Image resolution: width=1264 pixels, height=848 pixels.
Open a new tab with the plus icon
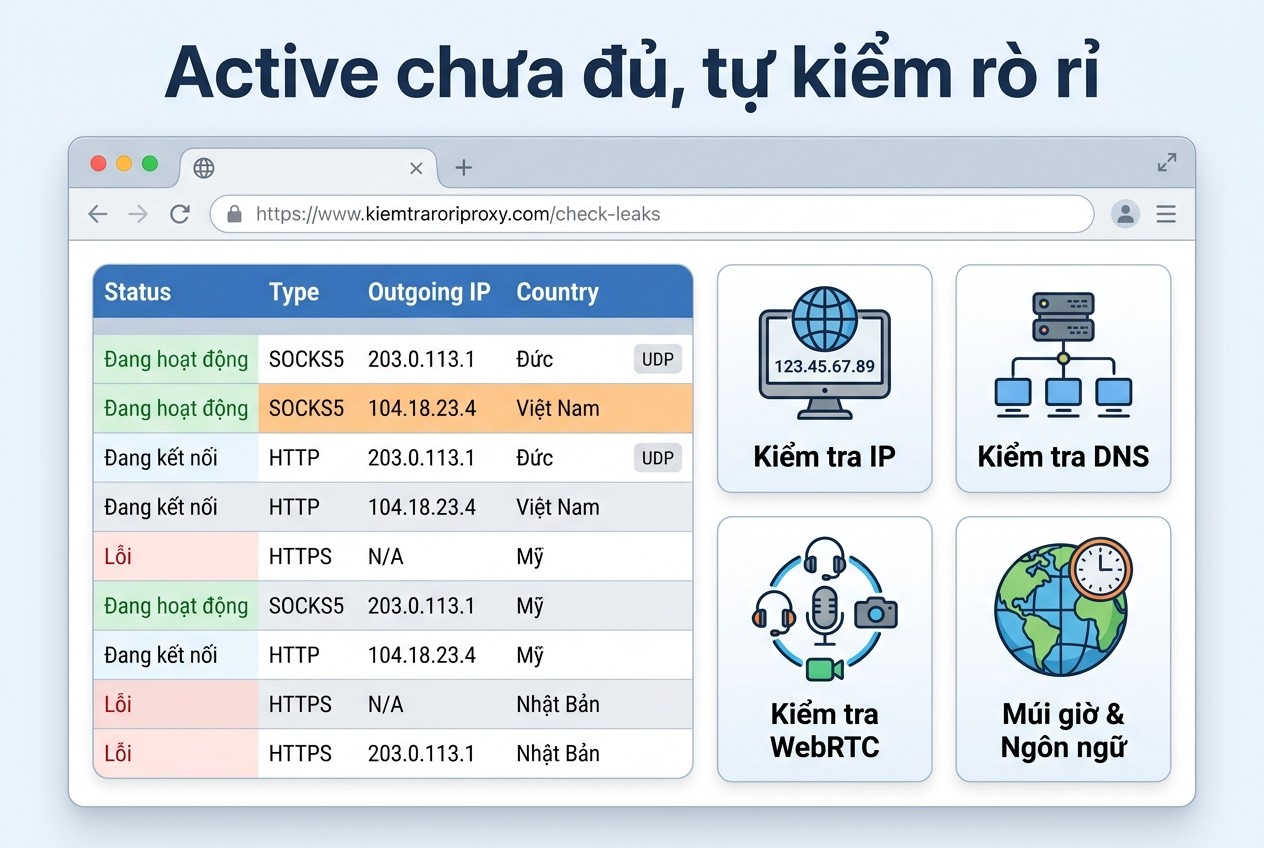[x=463, y=168]
